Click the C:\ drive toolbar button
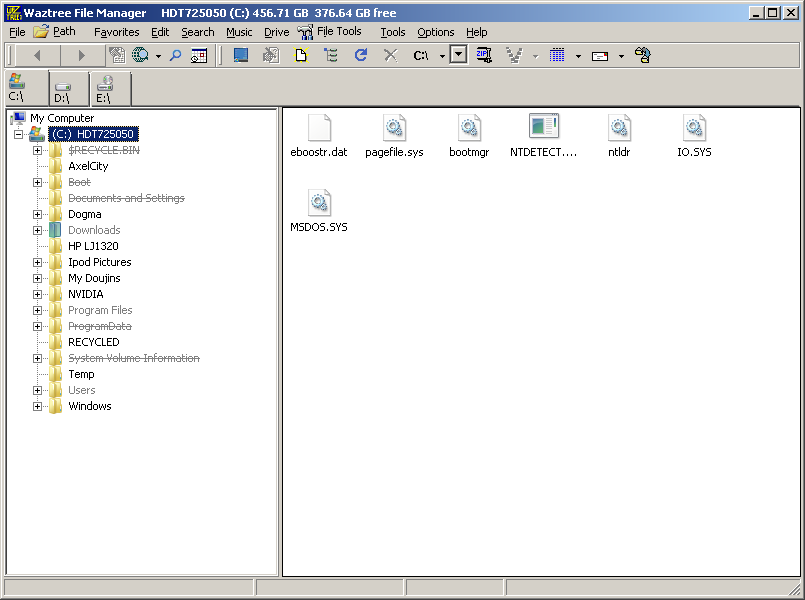This screenshot has height=600, width=805. click(420, 55)
